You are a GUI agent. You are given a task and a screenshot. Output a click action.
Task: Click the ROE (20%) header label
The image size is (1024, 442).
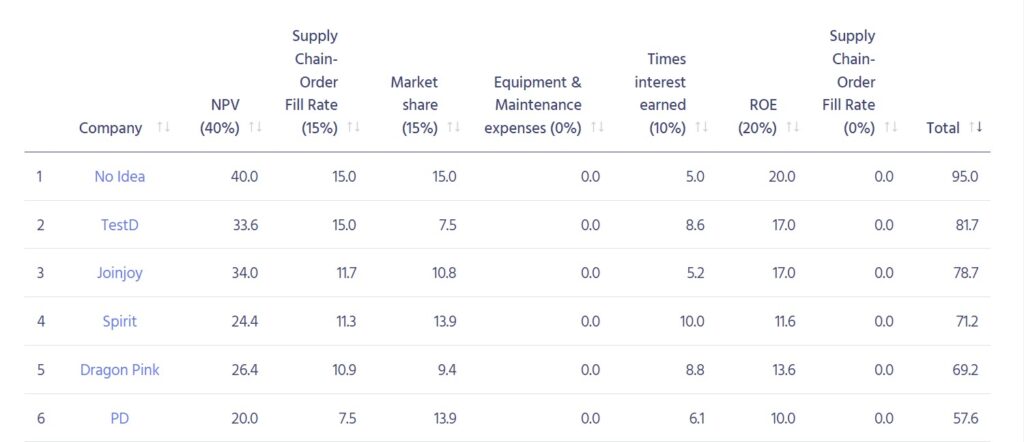(x=758, y=116)
